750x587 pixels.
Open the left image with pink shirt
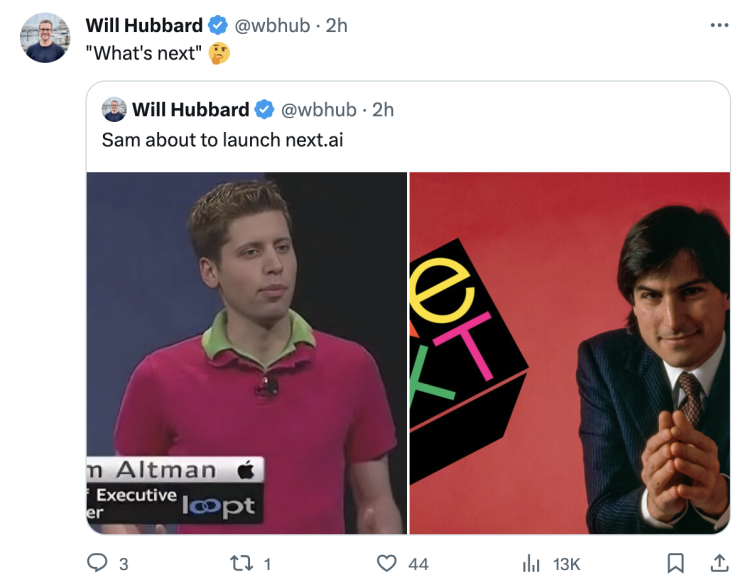[246, 353]
